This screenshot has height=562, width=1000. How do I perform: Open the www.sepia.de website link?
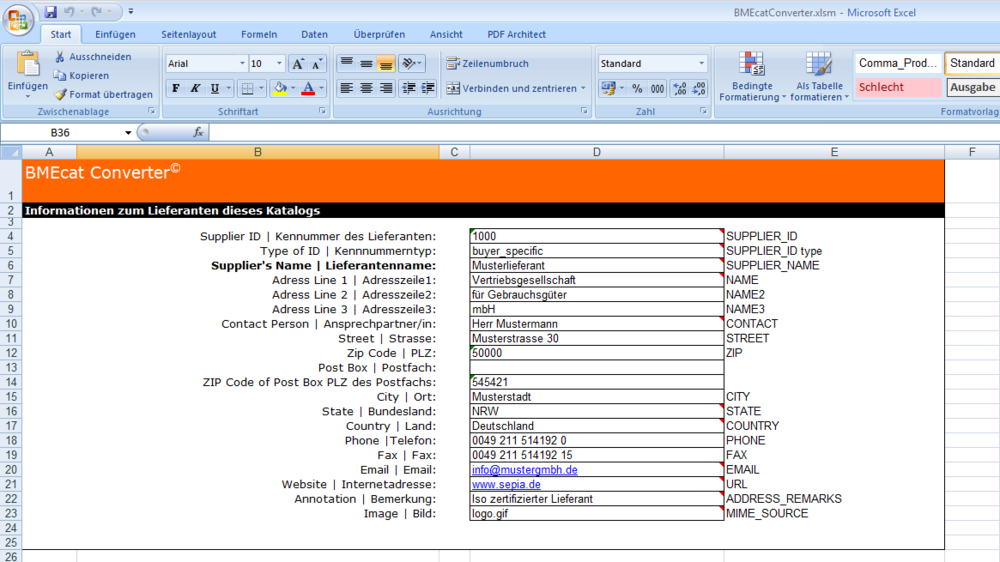506,485
